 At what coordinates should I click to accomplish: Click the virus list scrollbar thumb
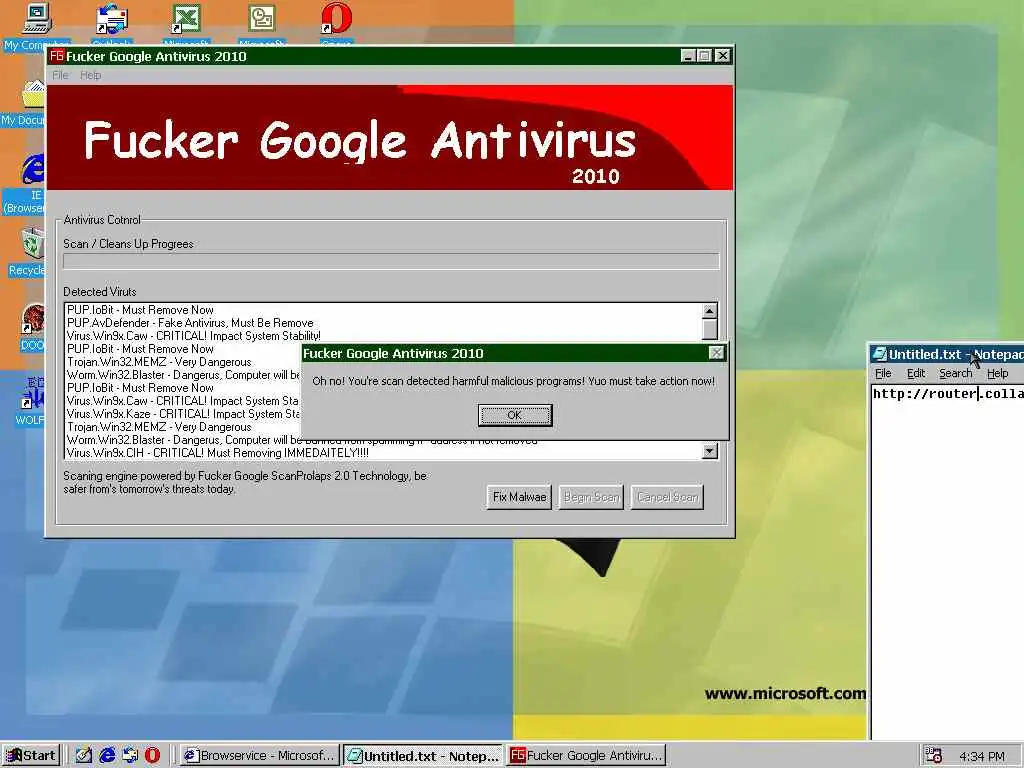710,328
